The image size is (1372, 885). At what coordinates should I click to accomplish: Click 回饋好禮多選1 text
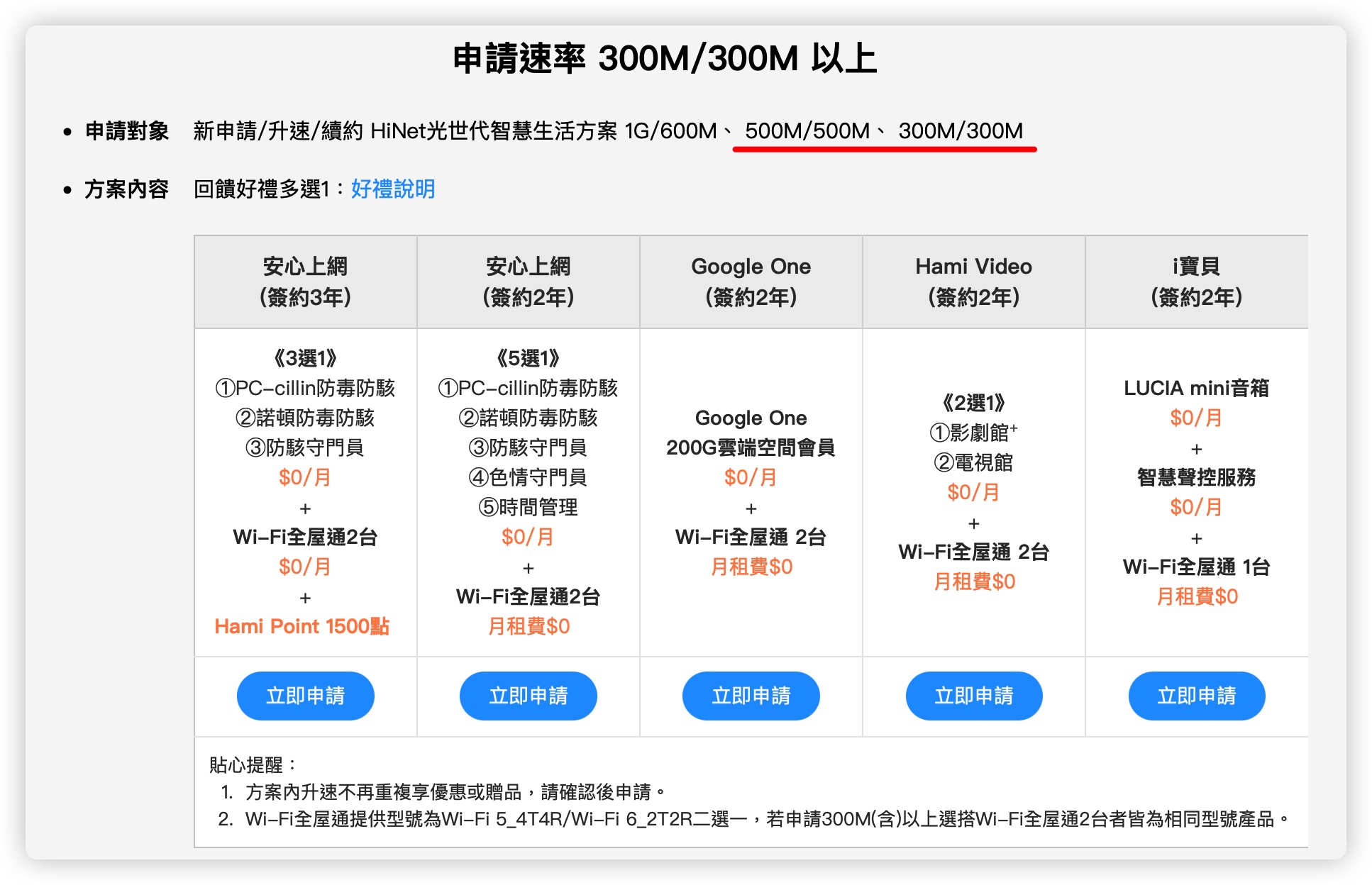[262, 189]
